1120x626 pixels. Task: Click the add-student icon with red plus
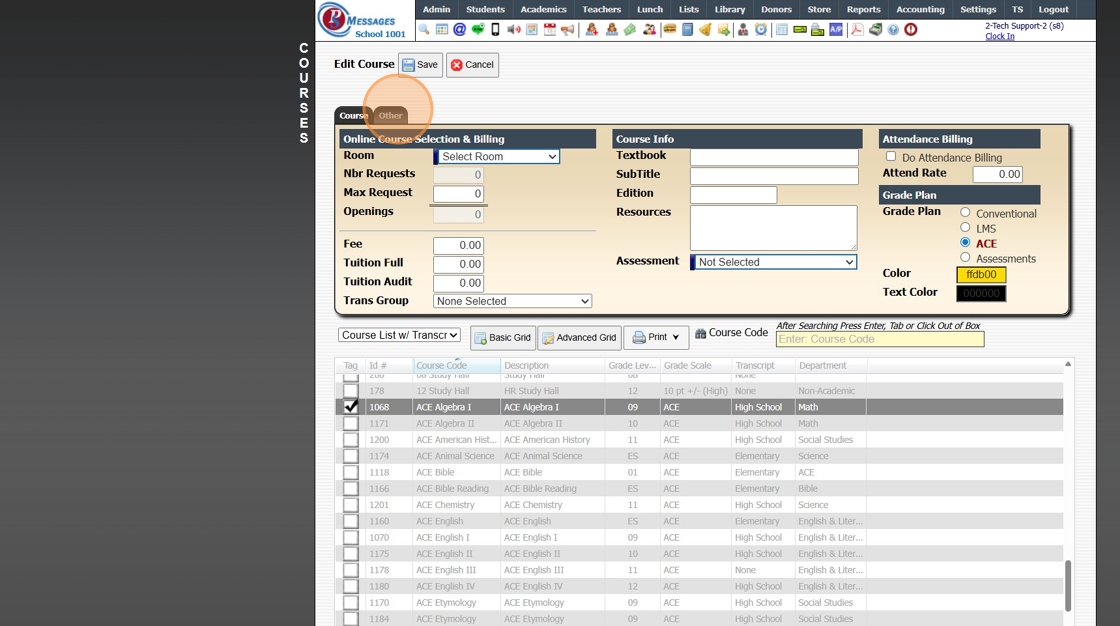591,29
